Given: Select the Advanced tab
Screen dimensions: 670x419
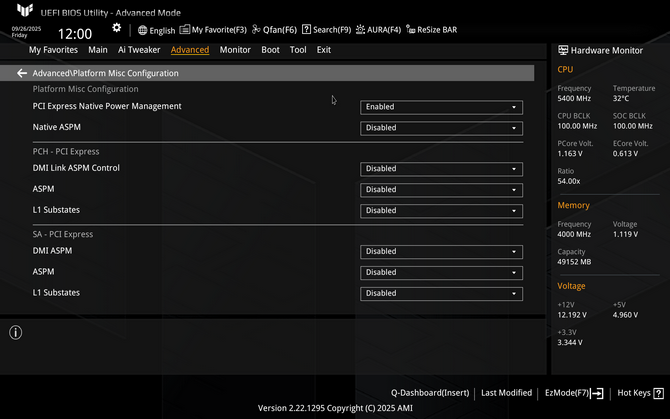Looking at the screenshot, I should [190, 50].
